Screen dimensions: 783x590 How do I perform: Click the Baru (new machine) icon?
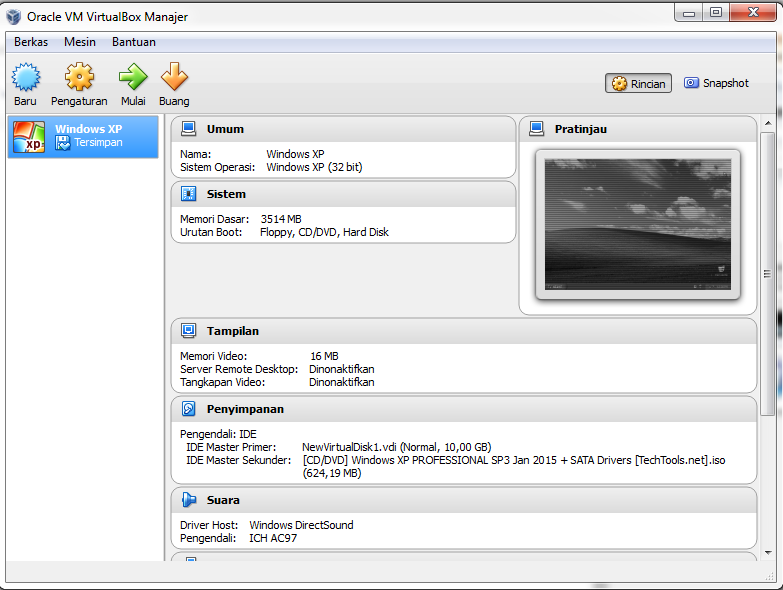pos(26,77)
